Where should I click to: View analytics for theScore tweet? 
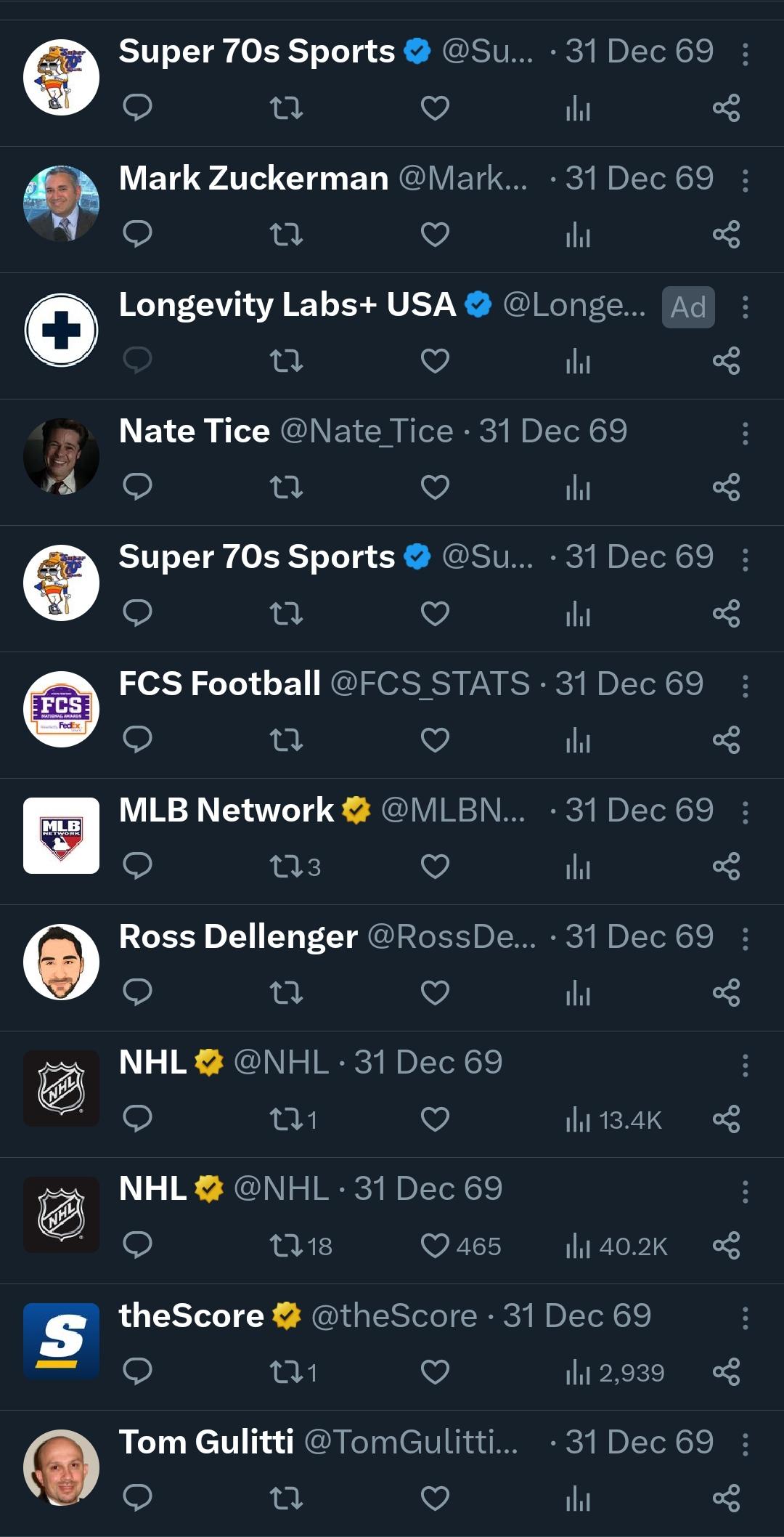[x=614, y=1372]
